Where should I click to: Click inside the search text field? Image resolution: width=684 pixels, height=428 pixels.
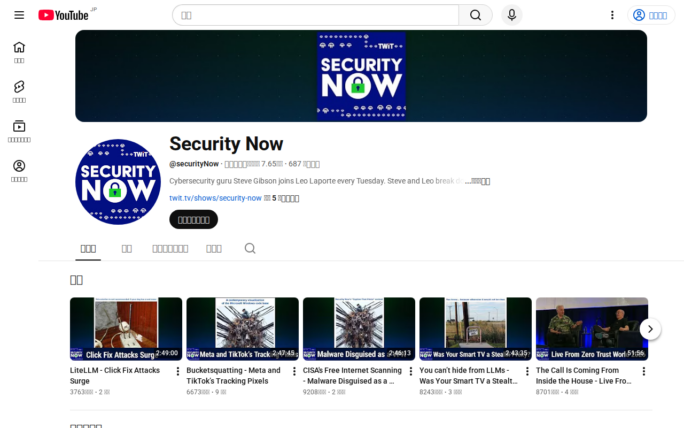coord(315,15)
